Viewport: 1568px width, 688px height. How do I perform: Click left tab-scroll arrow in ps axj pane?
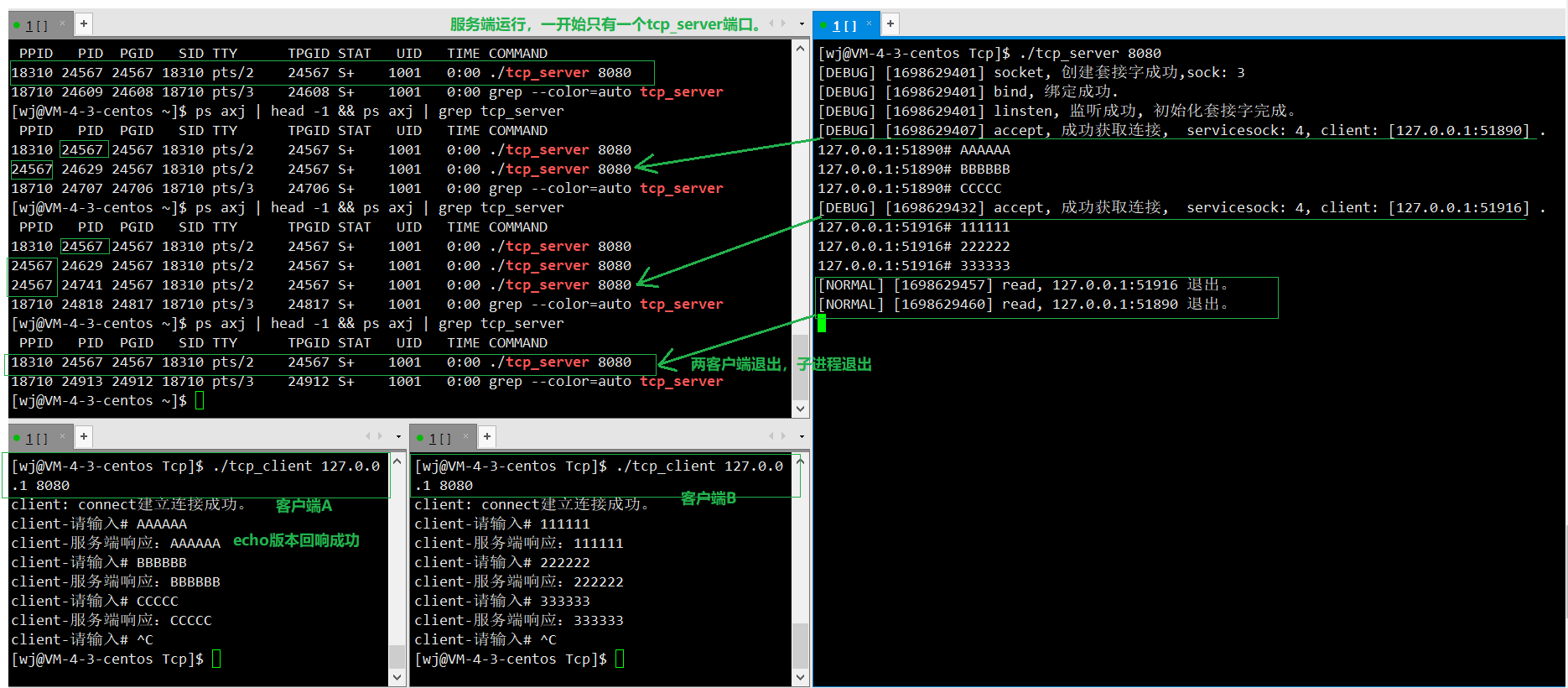point(771,23)
